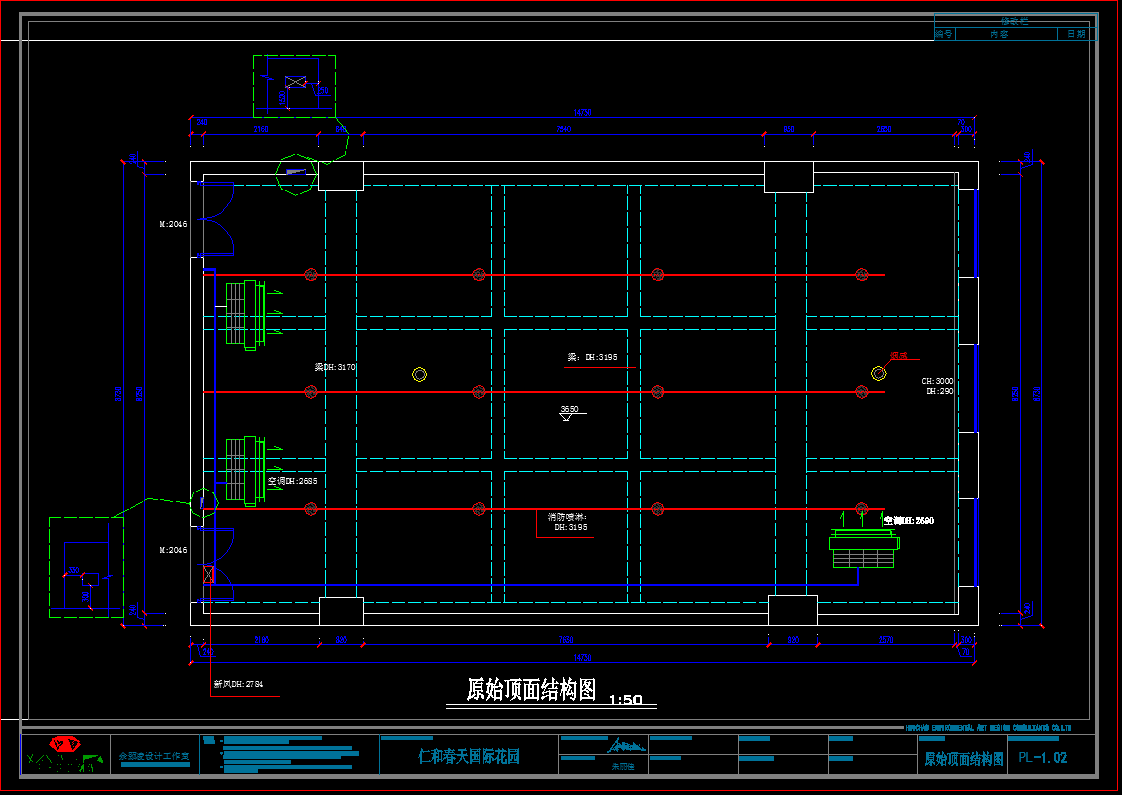Viewport: 1122px width, 795px height.
Task: Select the red crossed fresh air vent symbol
Action: click(208, 574)
